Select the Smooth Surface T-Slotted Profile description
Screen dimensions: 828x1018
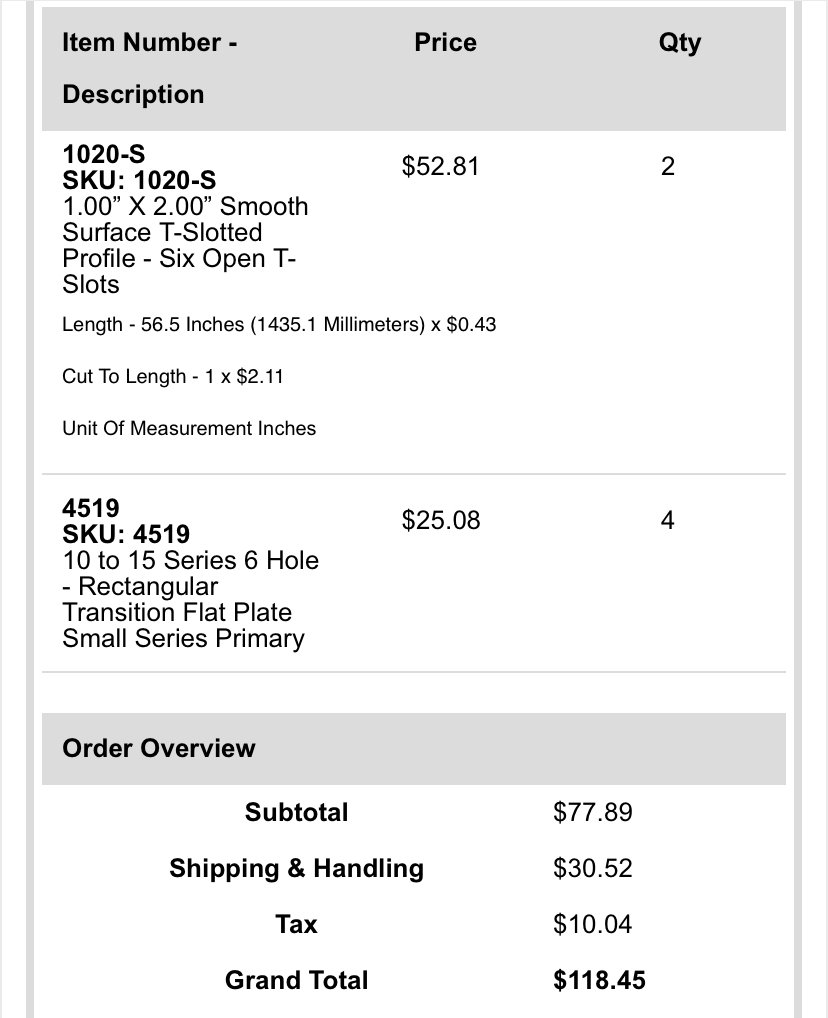tap(185, 245)
